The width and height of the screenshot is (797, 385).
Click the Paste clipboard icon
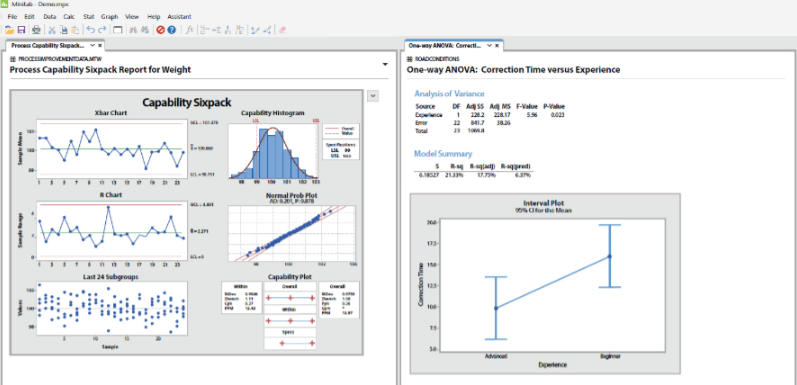(x=75, y=30)
